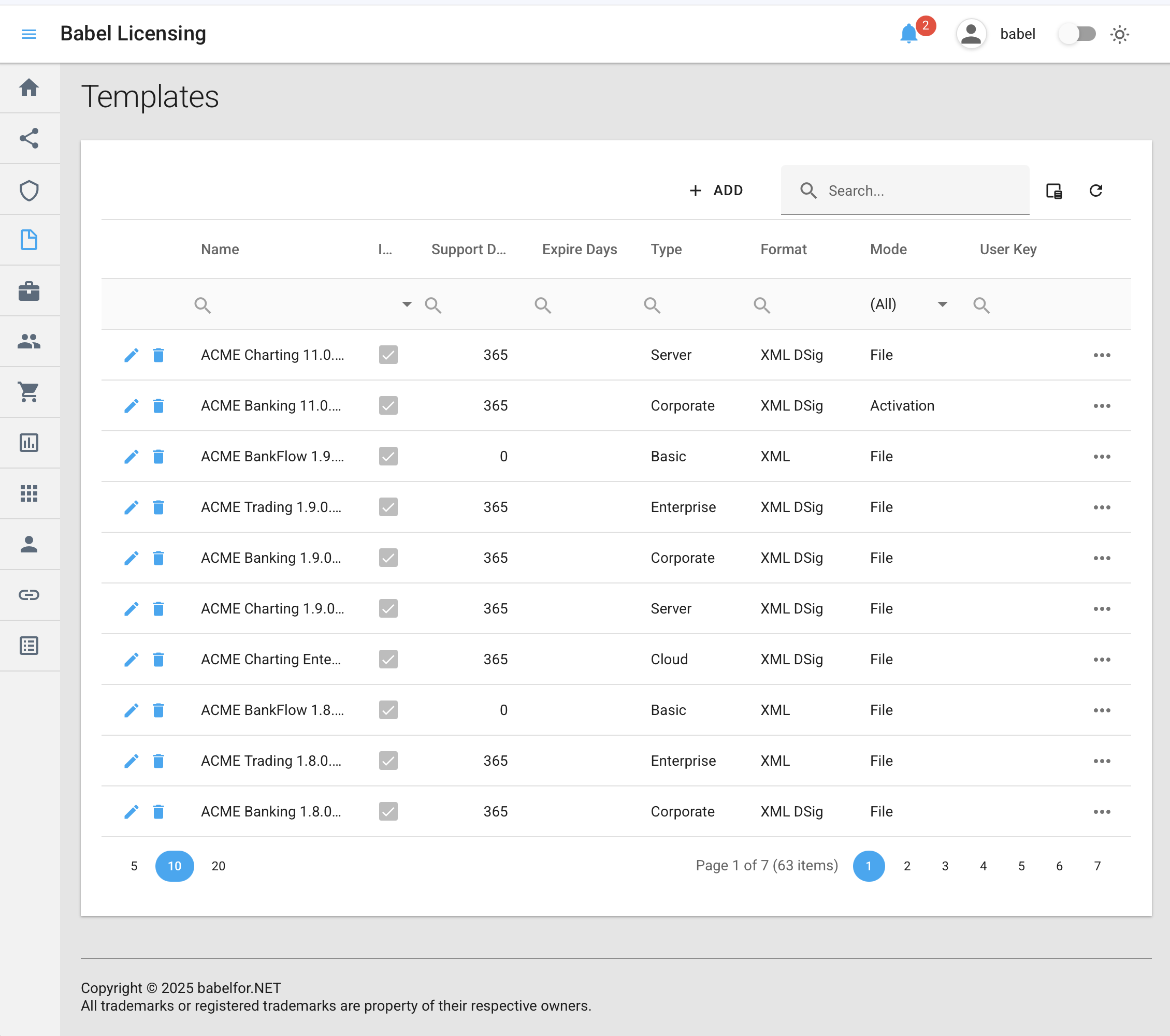Toggle the dark theme switch
The height and width of the screenshot is (1036, 1170).
click(1077, 34)
